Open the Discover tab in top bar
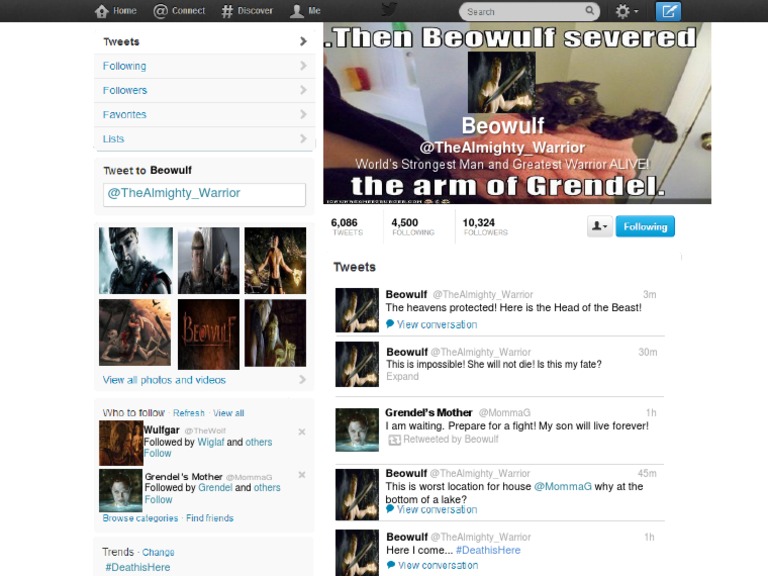 247,11
